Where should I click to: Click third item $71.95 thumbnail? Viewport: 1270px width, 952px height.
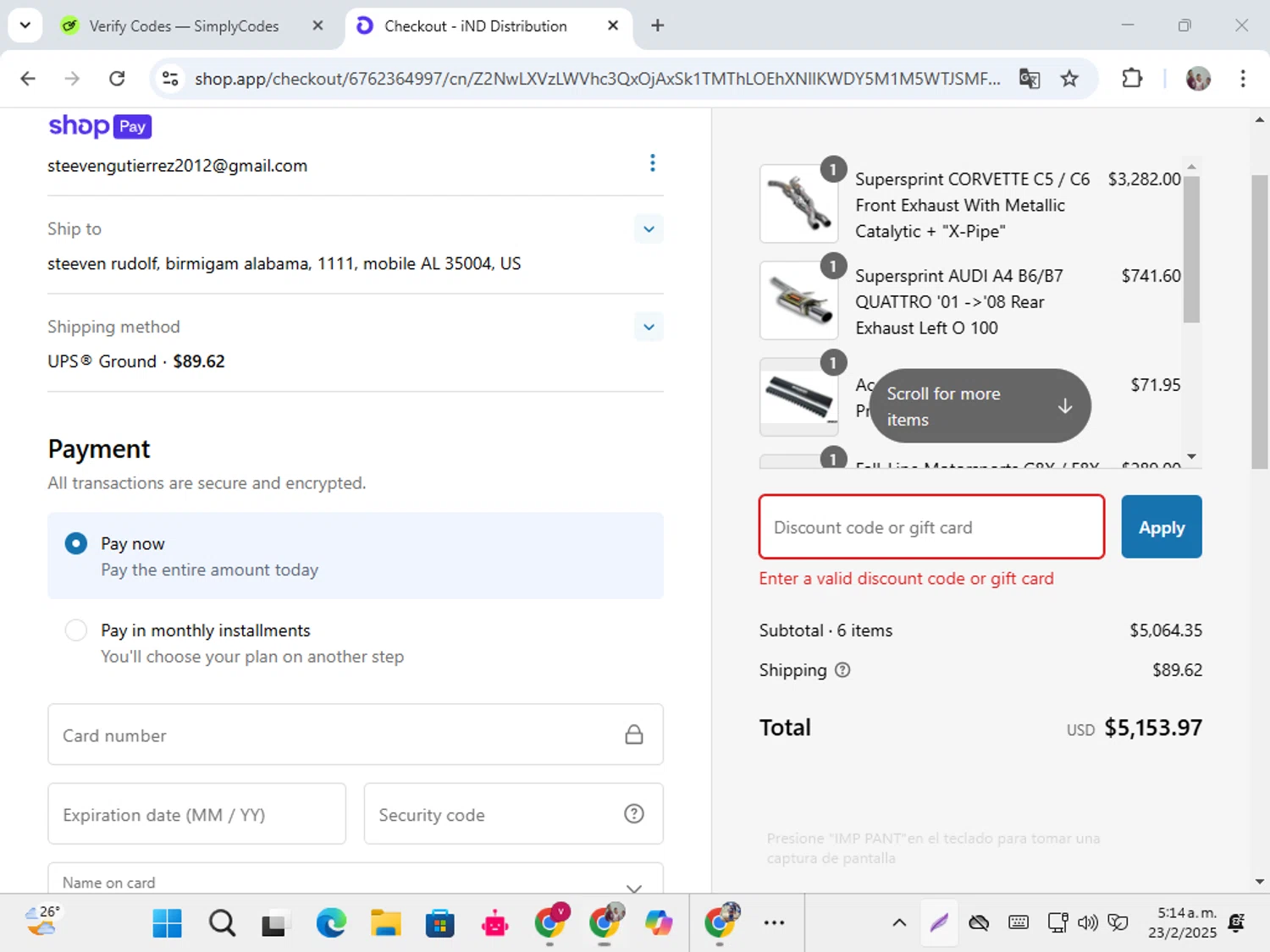798,397
